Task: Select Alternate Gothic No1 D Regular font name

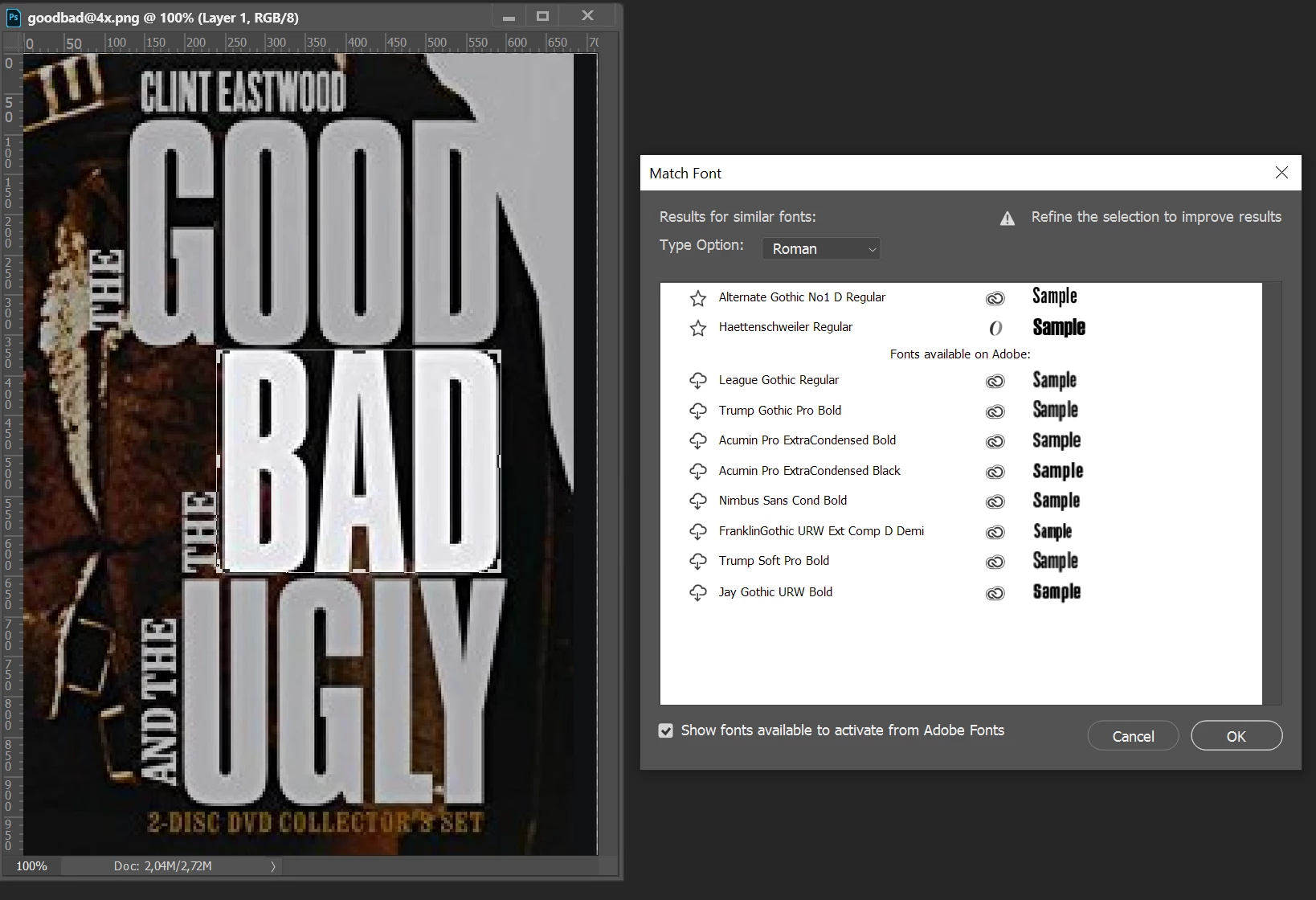Action: tap(802, 297)
